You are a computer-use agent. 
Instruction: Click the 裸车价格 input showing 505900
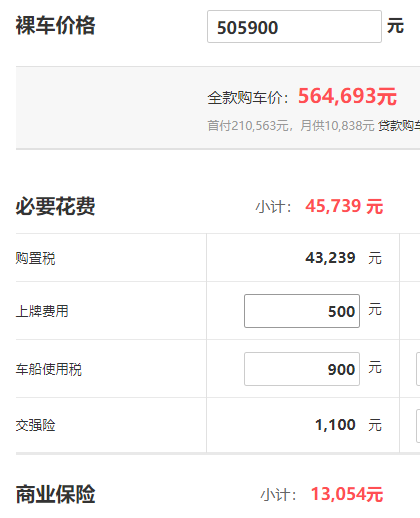pyautogui.click(x=294, y=27)
